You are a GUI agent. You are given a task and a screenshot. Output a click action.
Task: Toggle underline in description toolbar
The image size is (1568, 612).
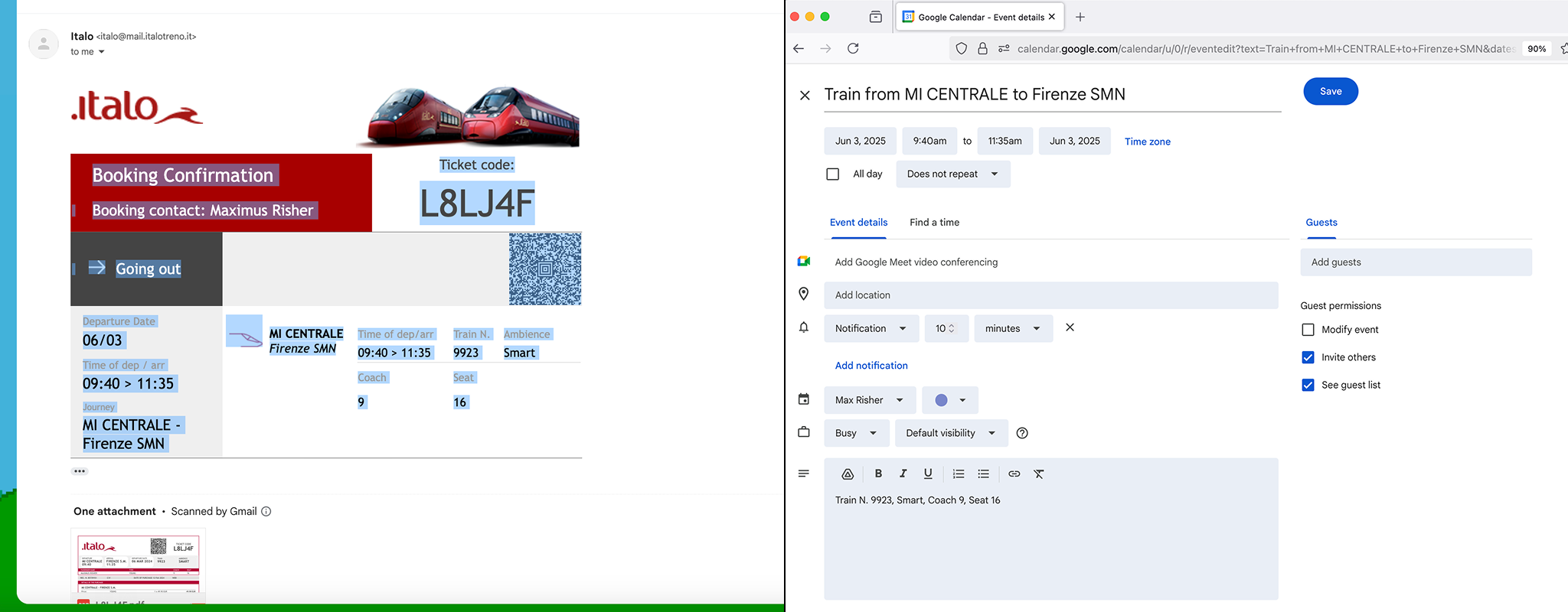point(928,474)
